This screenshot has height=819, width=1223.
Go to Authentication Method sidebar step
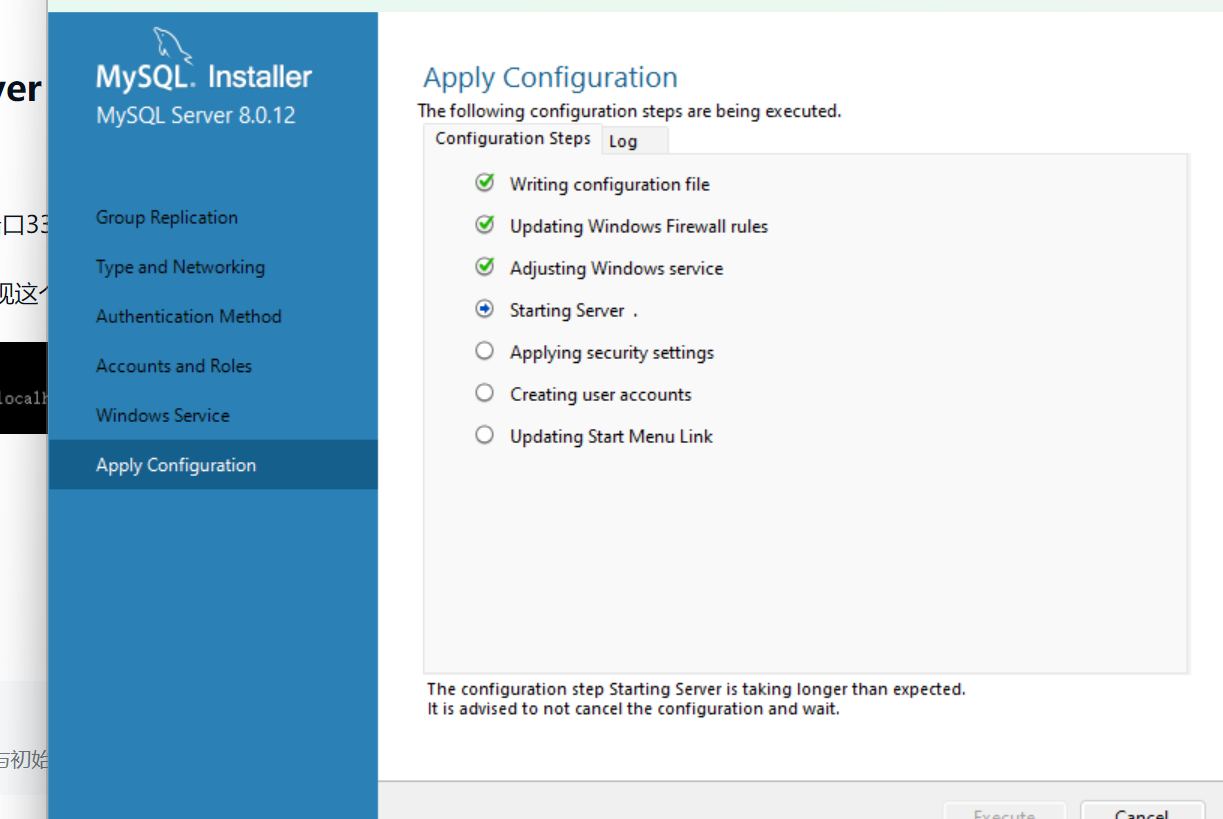(x=189, y=316)
